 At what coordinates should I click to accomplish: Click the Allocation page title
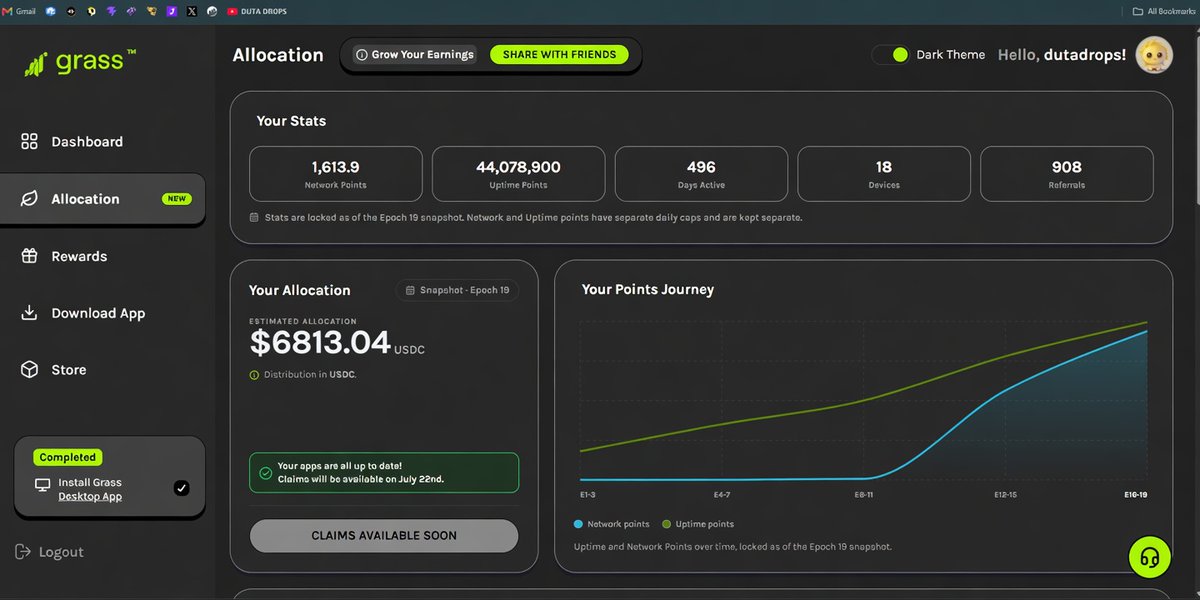coord(278,55)
